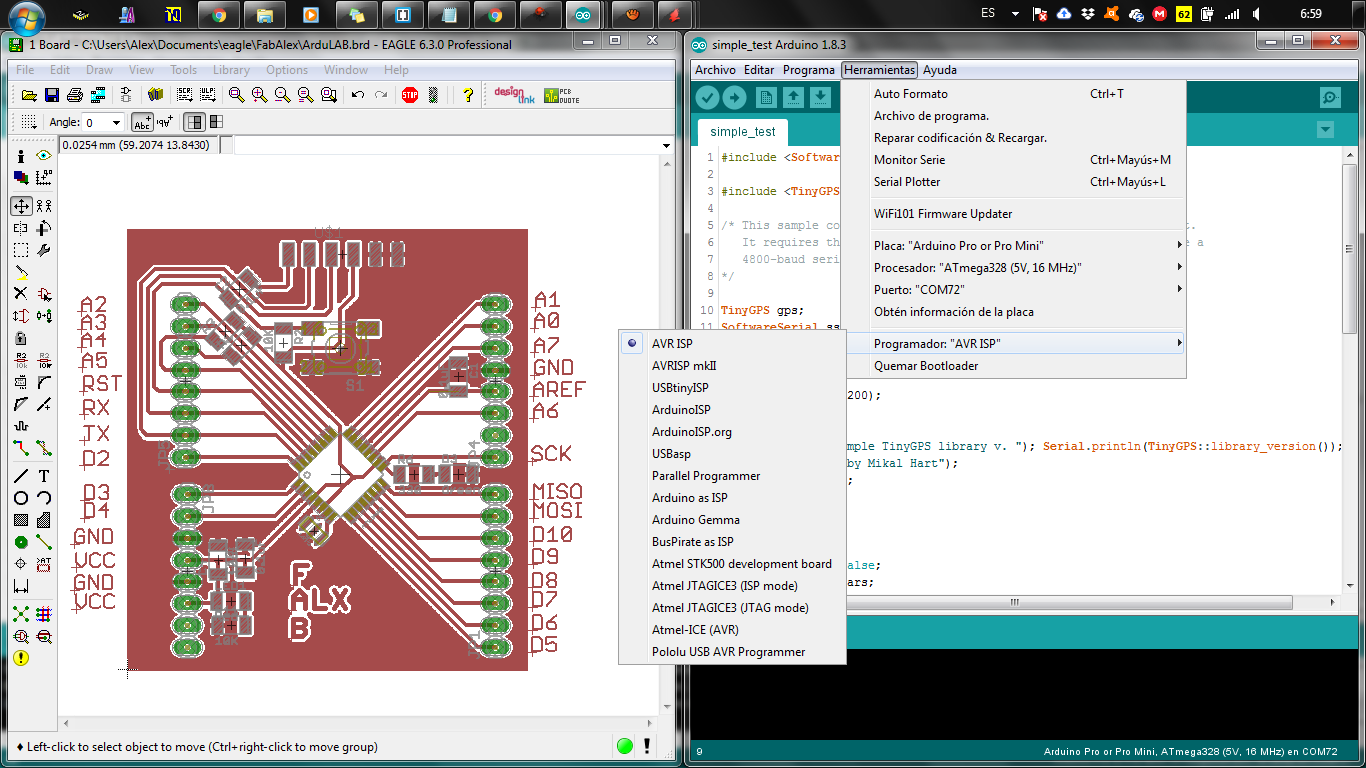The width and height of the screenshot is (1366, 768).
Task: Switch to simple_test sketch tab
Action: coord(742,132)
